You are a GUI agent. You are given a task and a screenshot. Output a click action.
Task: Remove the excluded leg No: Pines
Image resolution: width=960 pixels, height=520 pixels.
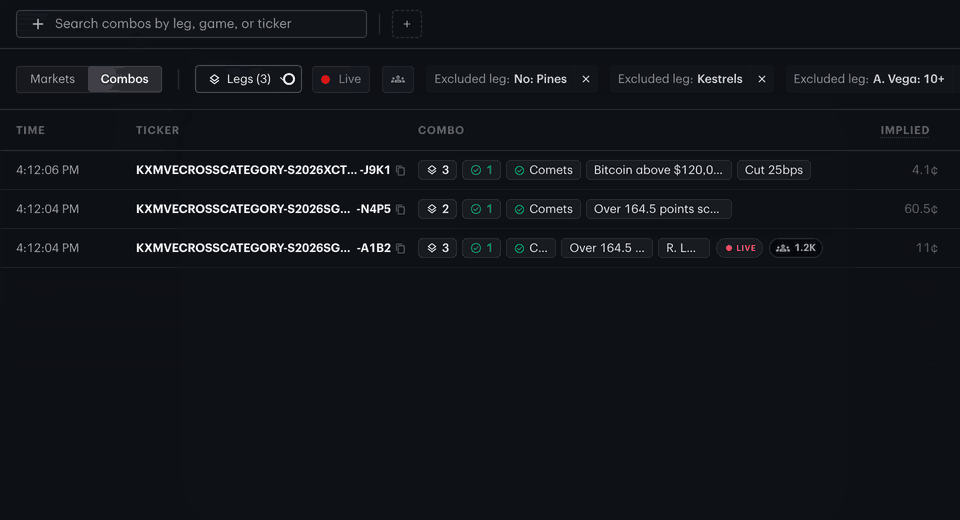586,79
